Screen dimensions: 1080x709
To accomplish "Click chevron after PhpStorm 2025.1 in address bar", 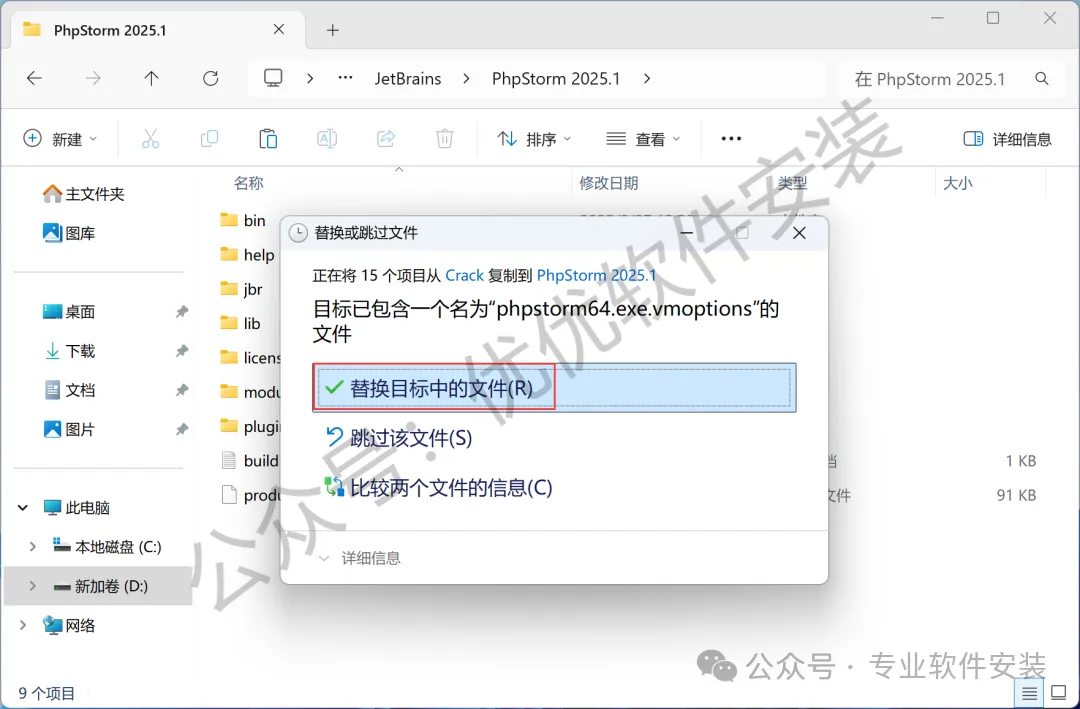I will coord(647,79).
